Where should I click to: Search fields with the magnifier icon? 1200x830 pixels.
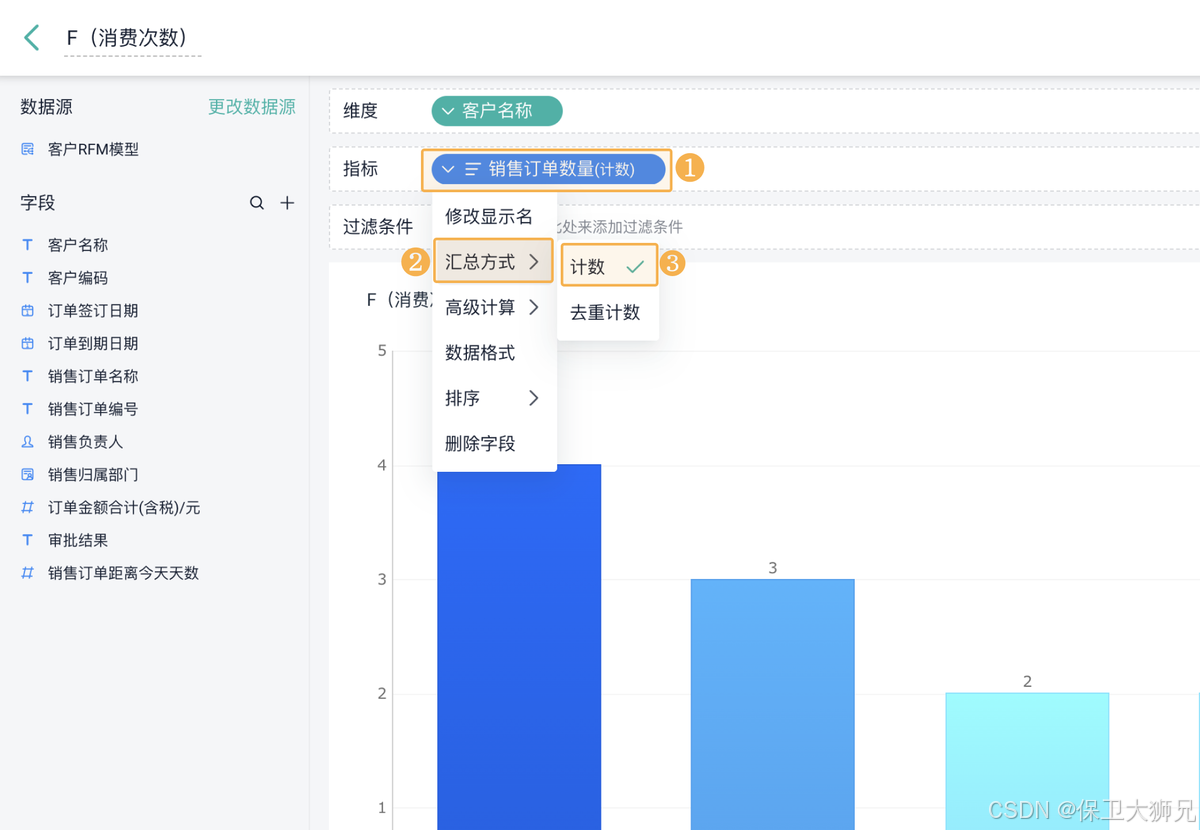(257, 203)
